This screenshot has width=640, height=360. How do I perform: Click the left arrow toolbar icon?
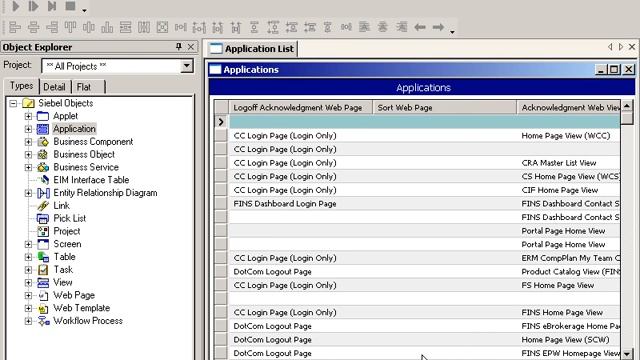pyautogui.click(x=420, y=27)
